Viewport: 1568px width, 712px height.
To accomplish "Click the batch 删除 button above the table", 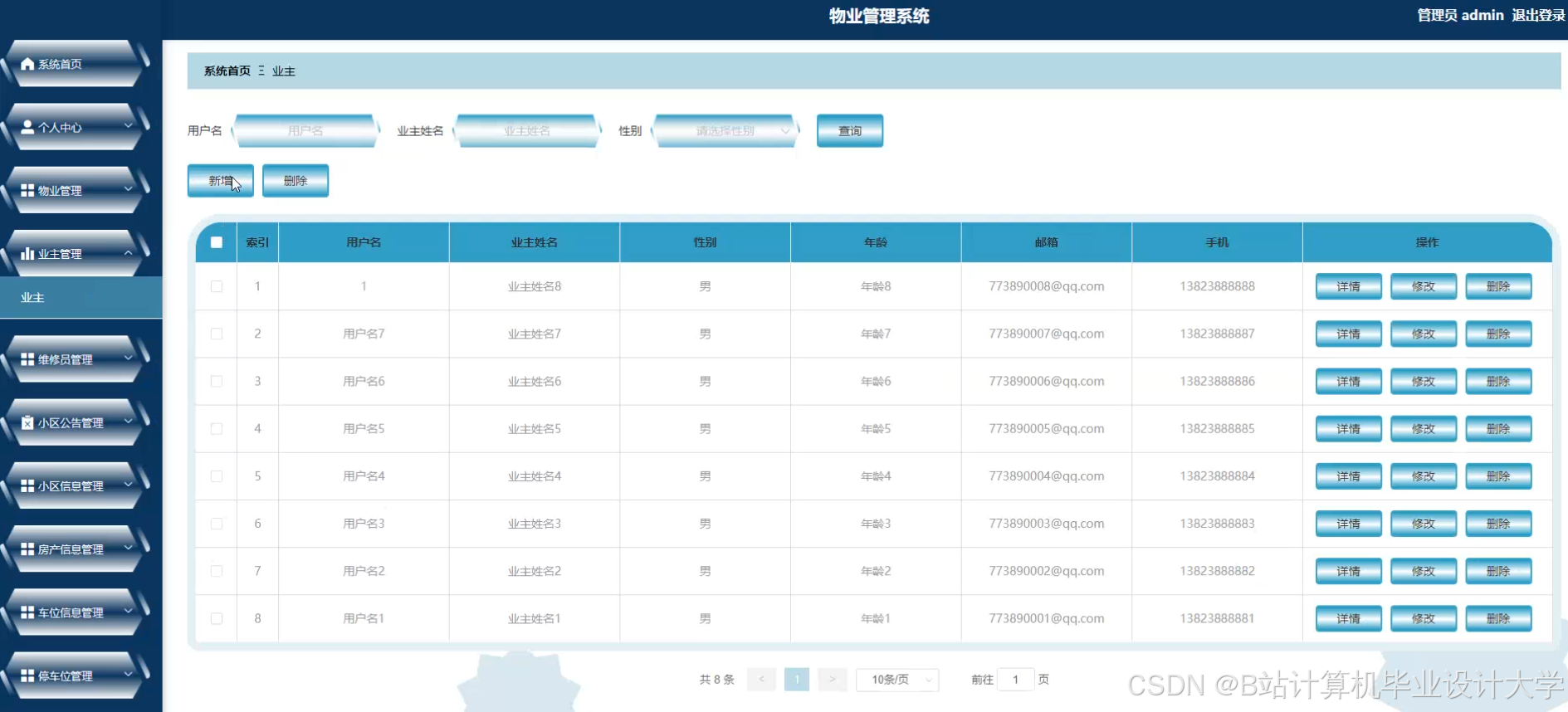I will [x=296, y=180].
